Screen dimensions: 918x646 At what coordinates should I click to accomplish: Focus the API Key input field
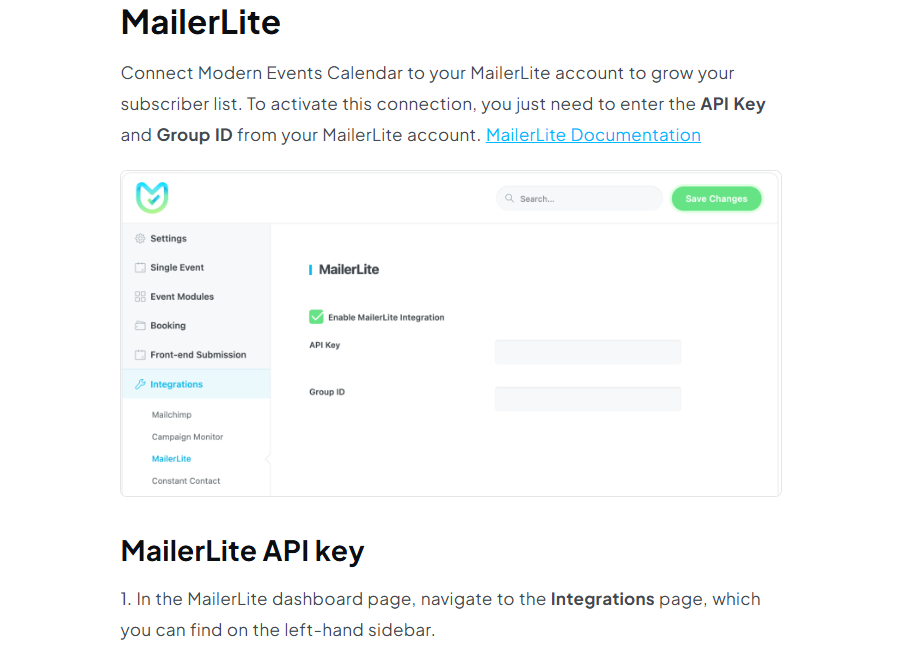tap(588, 352)
